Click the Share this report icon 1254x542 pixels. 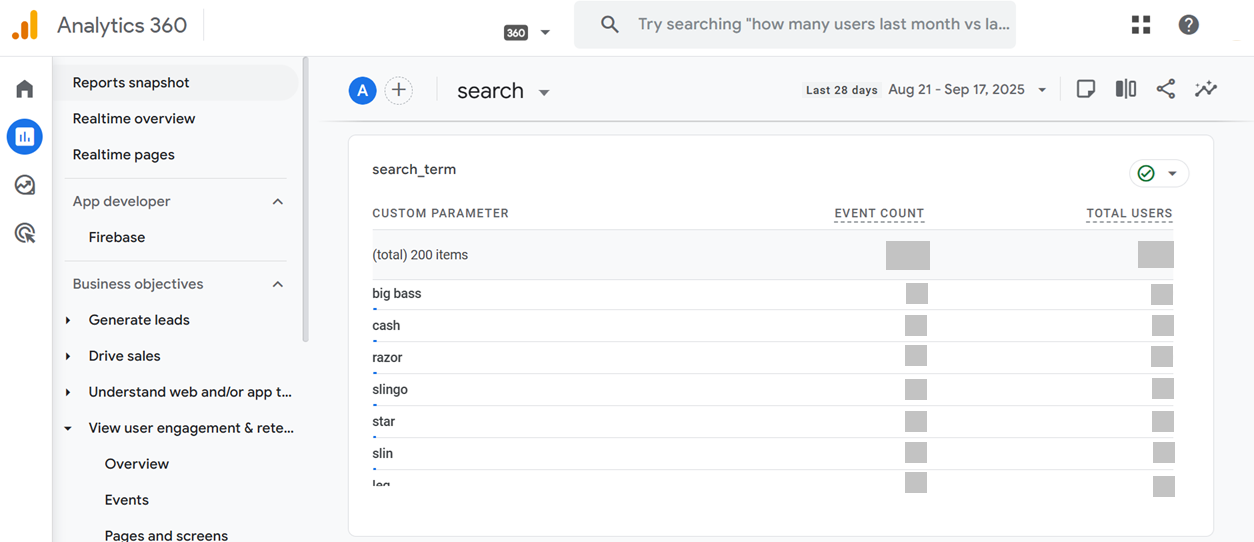click(1165, 89)
